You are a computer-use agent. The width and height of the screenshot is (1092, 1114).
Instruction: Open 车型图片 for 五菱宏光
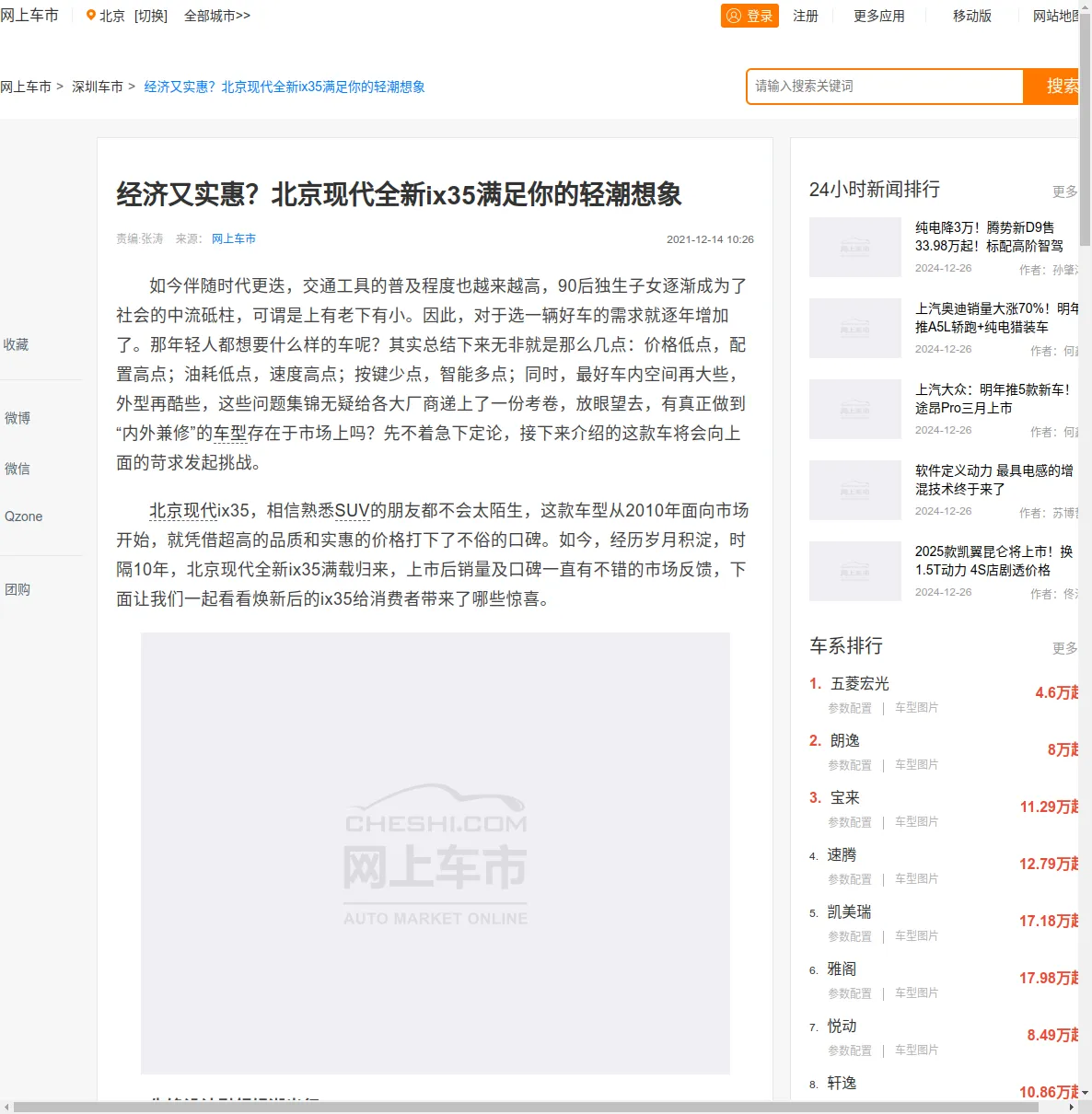point(917,708)
